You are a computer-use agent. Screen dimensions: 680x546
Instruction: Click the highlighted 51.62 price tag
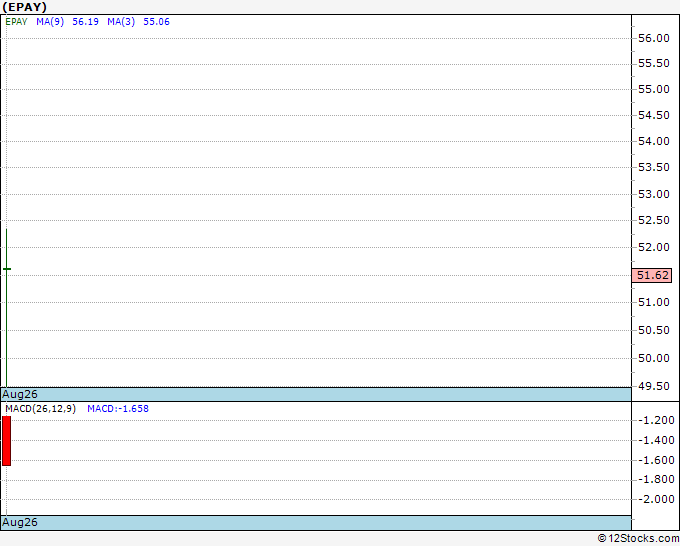(651, 275)
